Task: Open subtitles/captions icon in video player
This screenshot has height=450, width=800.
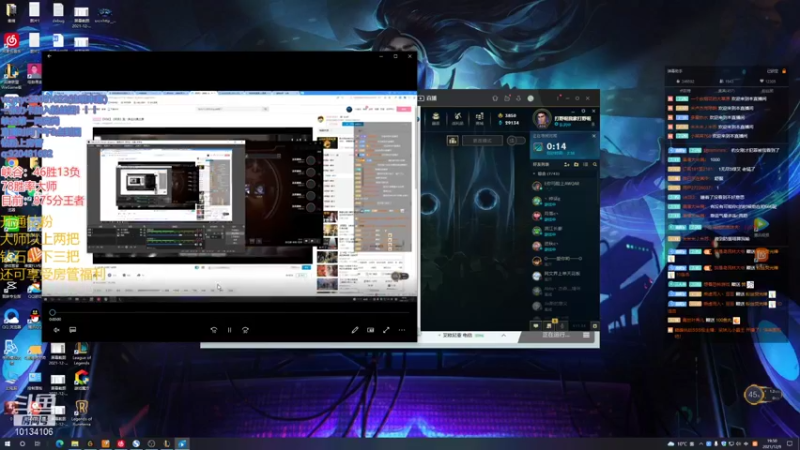Action: [x=72, y=330]
